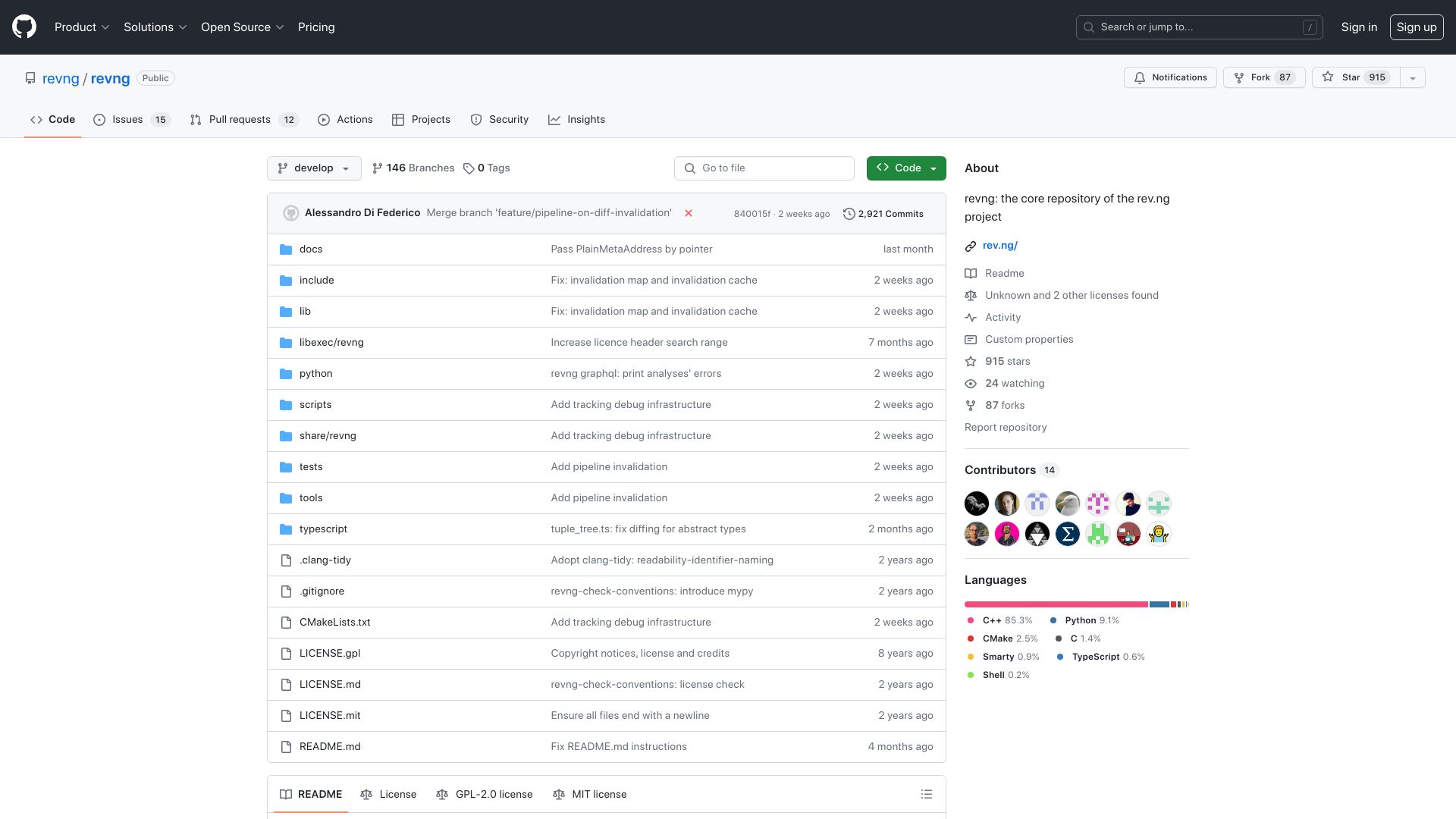
Task: Click the CMakeLists.txt file icon
Action: click(x=286, y=623)
